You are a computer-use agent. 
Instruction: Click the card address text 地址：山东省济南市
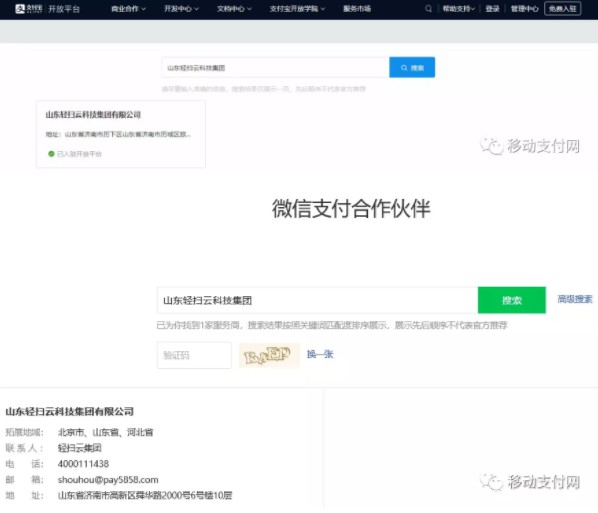point(118,134)
